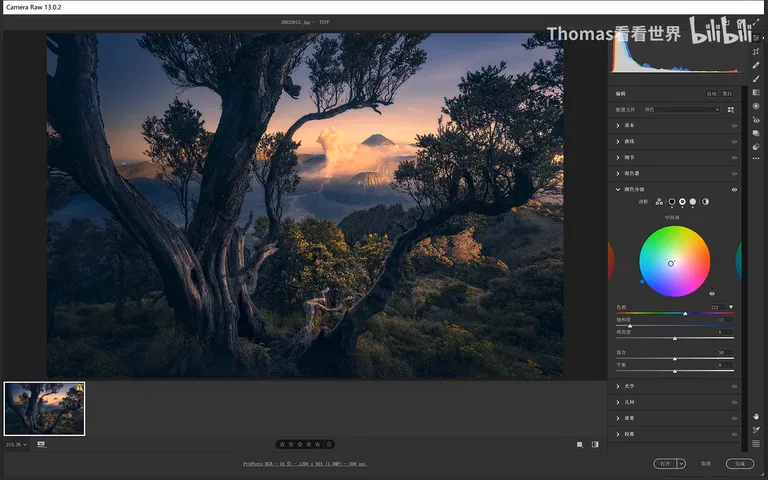Screen dimensions: 768x480
Task: Click the 色相 hue slider track
Action: [675, 313]
